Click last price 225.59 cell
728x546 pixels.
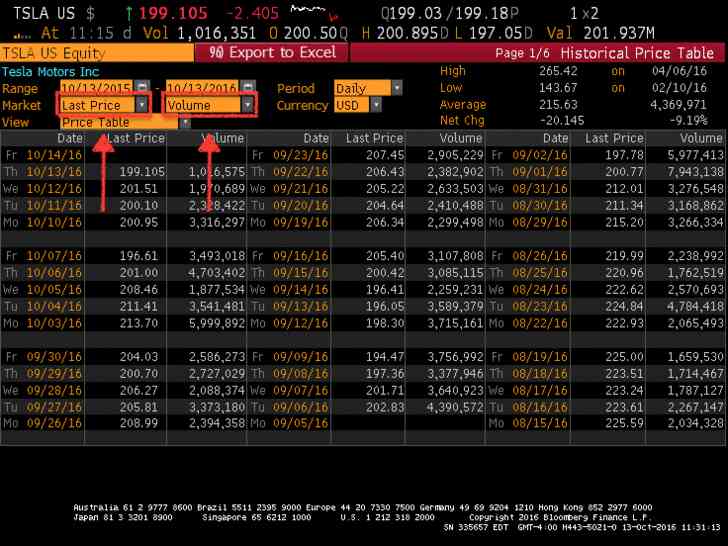pyautogui.click(x=624, y=423)
